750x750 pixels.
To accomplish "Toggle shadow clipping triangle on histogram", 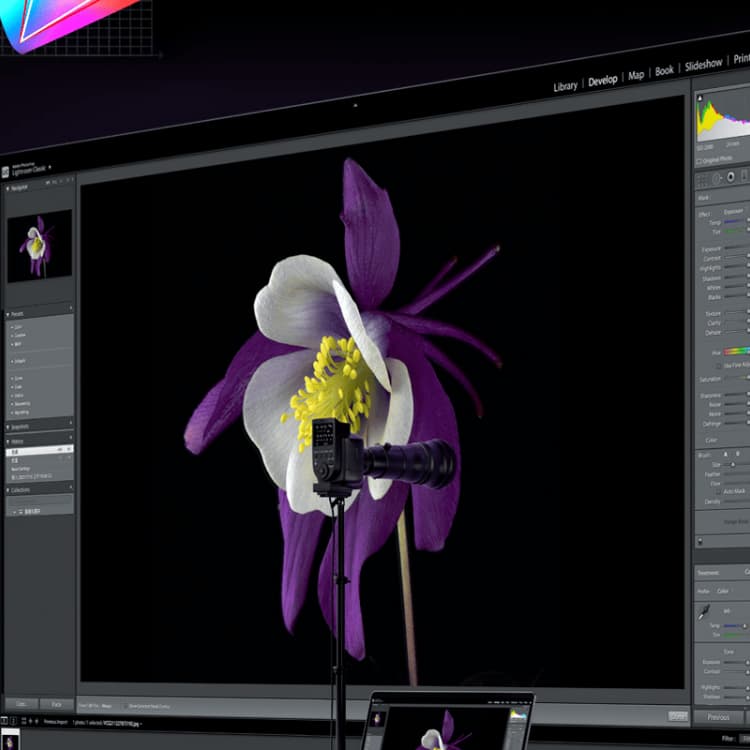I will pyautogui.click(x=700, y=98).
